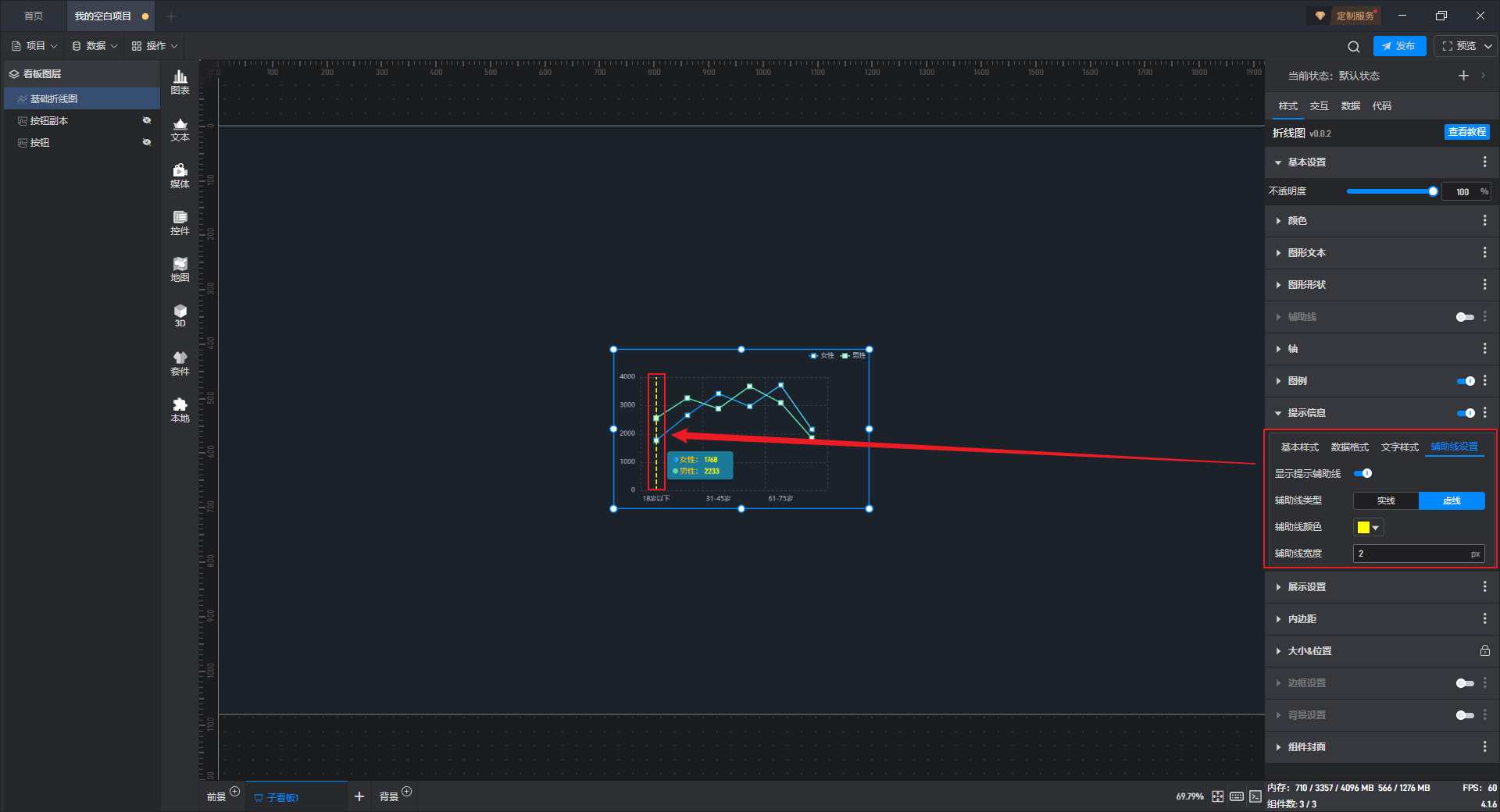Open the 本地 local component library
Viewport: 1500px width, 812px height.
pyautogui.click(x=180, y=410)
